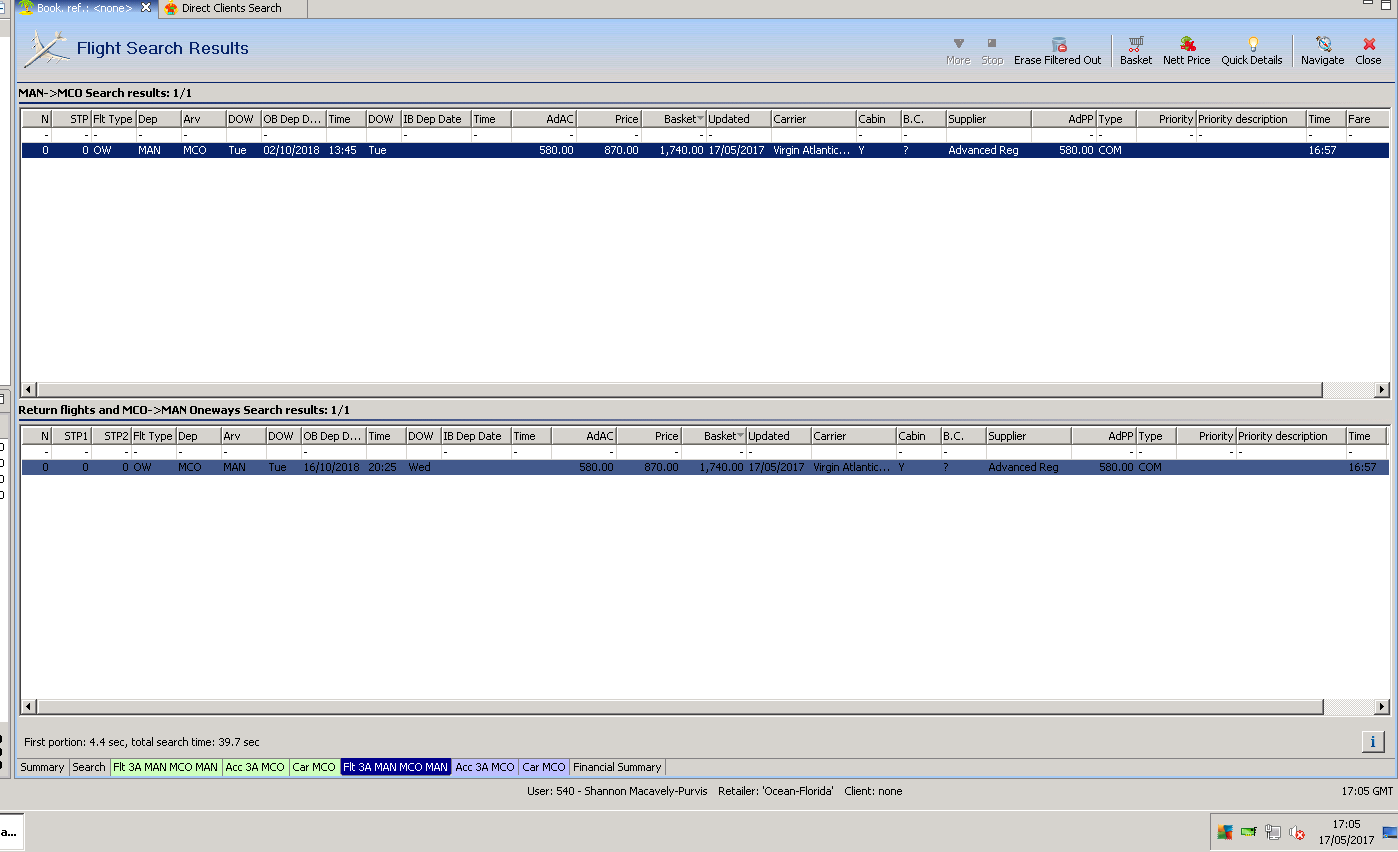The image size is (1398, 852).
Task: Open the green Acc 3A MCO tab
Action: coord(255,767)
